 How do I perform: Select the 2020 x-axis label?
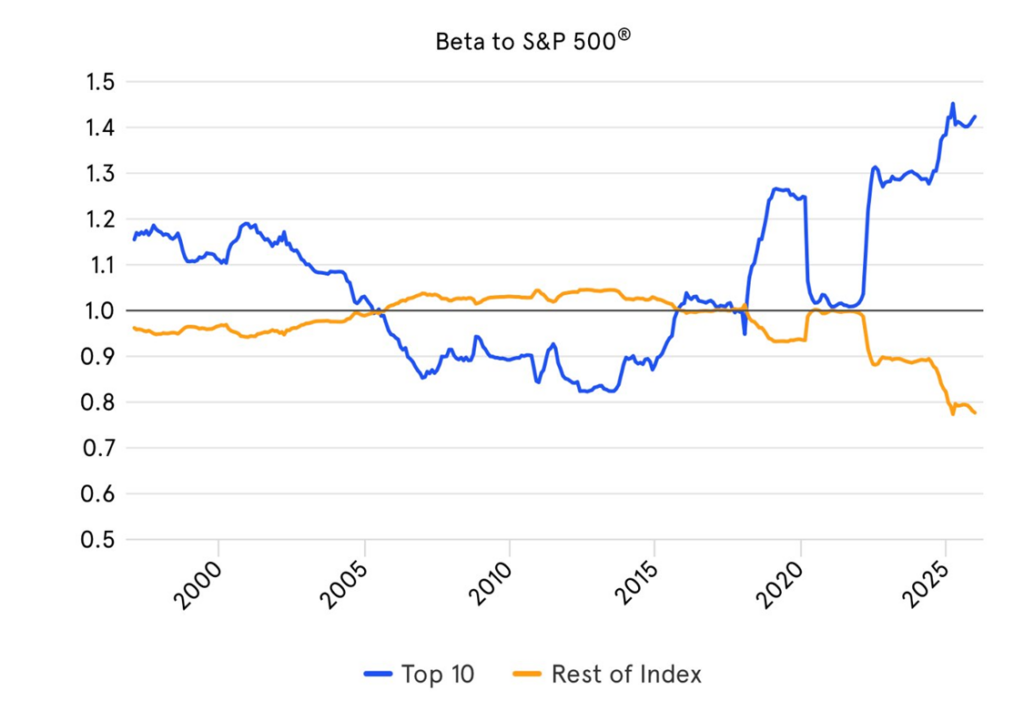pos(786,585)
